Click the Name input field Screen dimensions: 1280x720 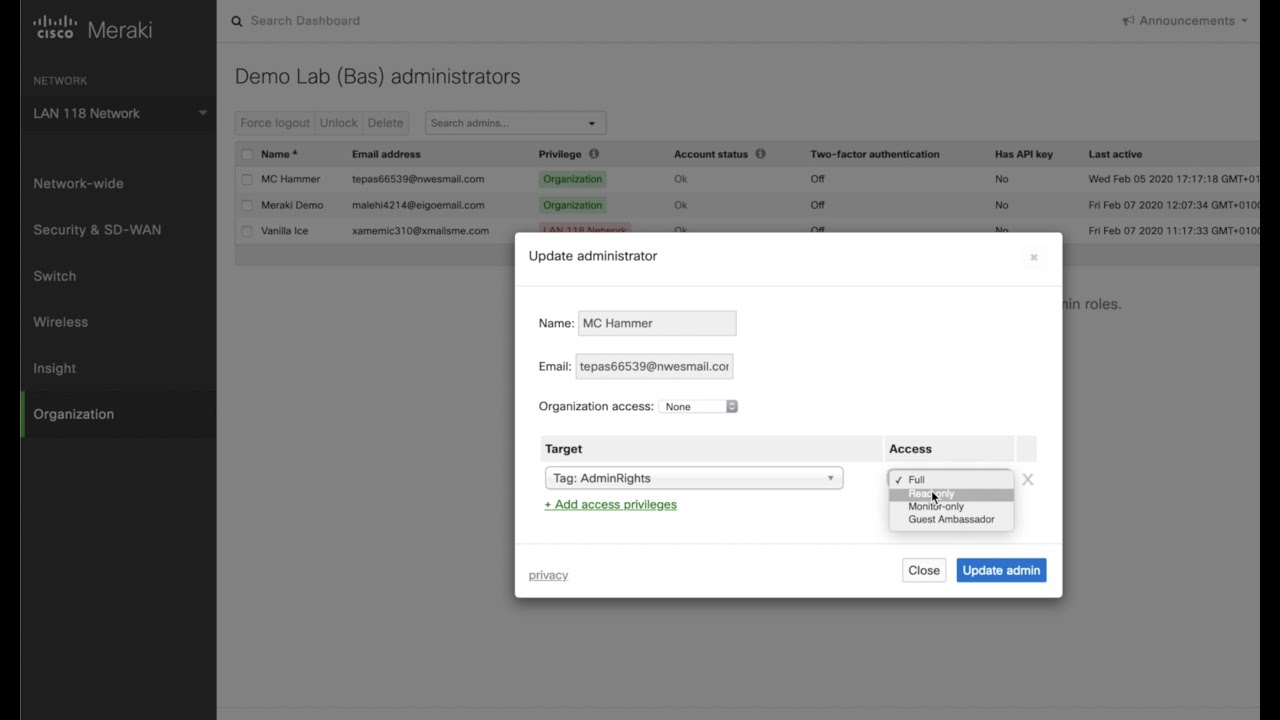tap(657, 323)
